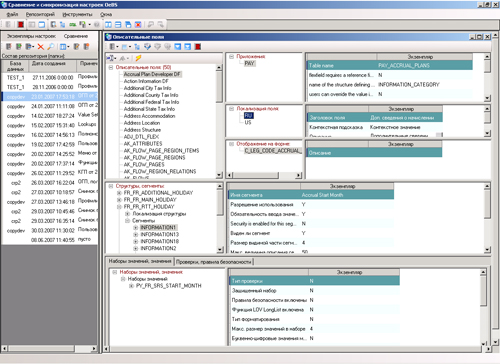Select Address Structure tree item

pyautogui.click(x=142, y=130)
